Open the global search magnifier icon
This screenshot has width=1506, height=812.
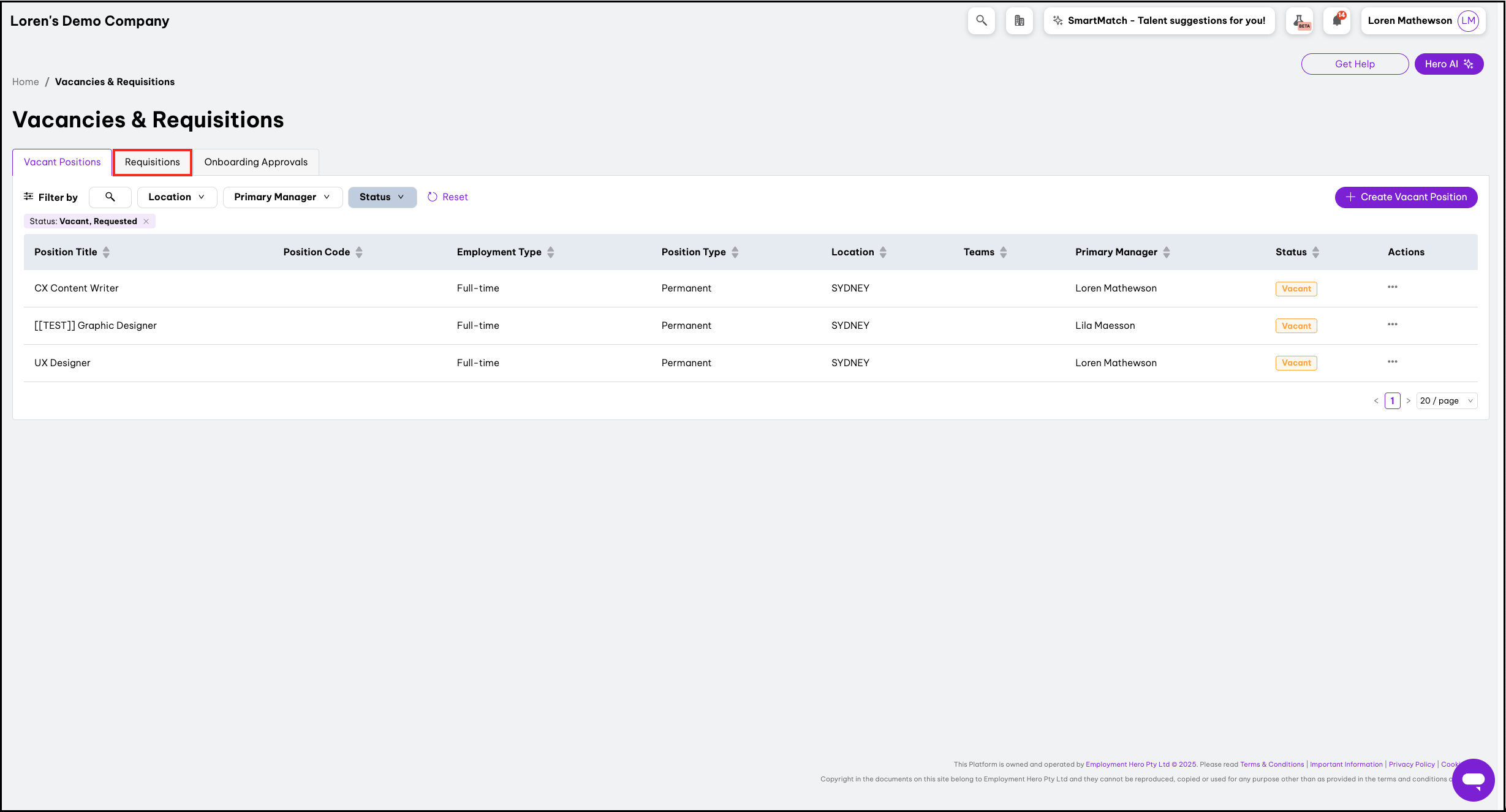(981, 20)
